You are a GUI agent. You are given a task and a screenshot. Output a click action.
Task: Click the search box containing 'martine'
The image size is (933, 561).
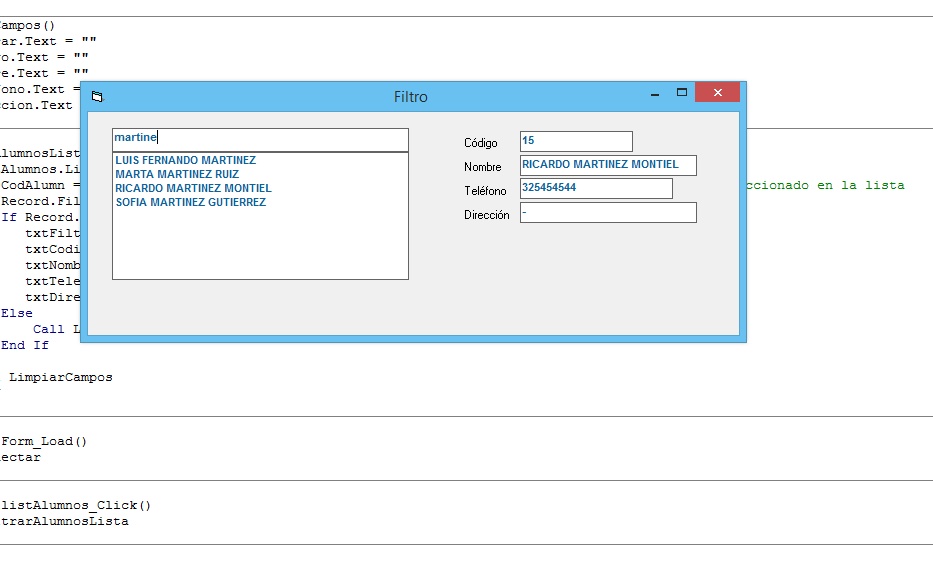coord(260,139)
